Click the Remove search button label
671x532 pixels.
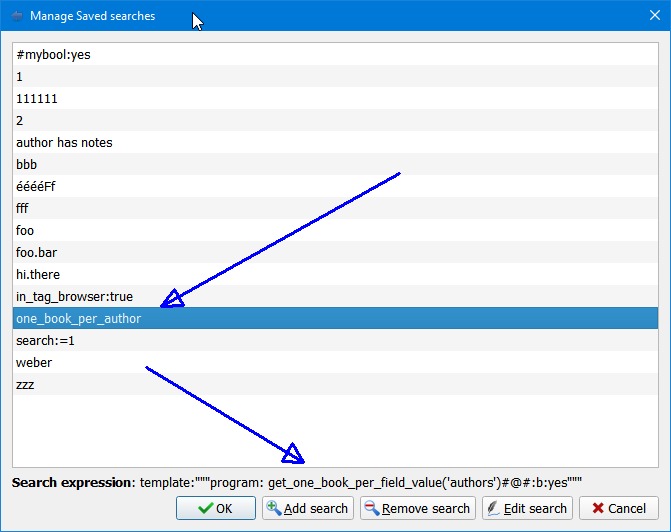(425, 508)
